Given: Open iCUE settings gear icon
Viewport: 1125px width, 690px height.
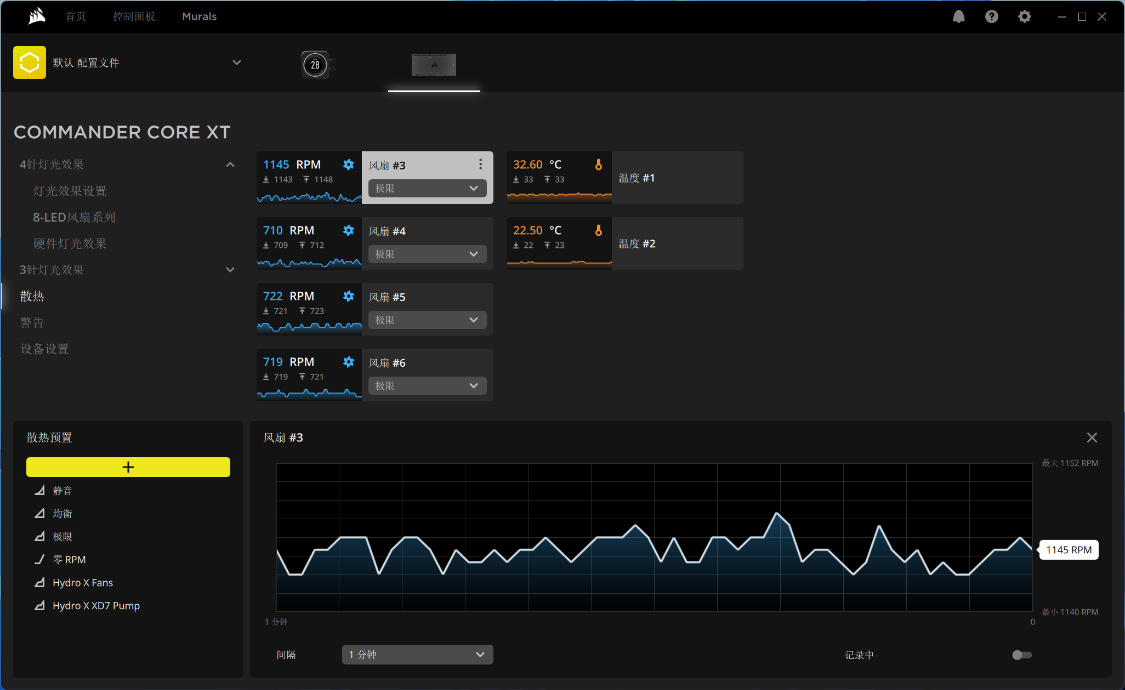Looking at the screenshot, I should pyautogui.click(x=1025, y=16).
